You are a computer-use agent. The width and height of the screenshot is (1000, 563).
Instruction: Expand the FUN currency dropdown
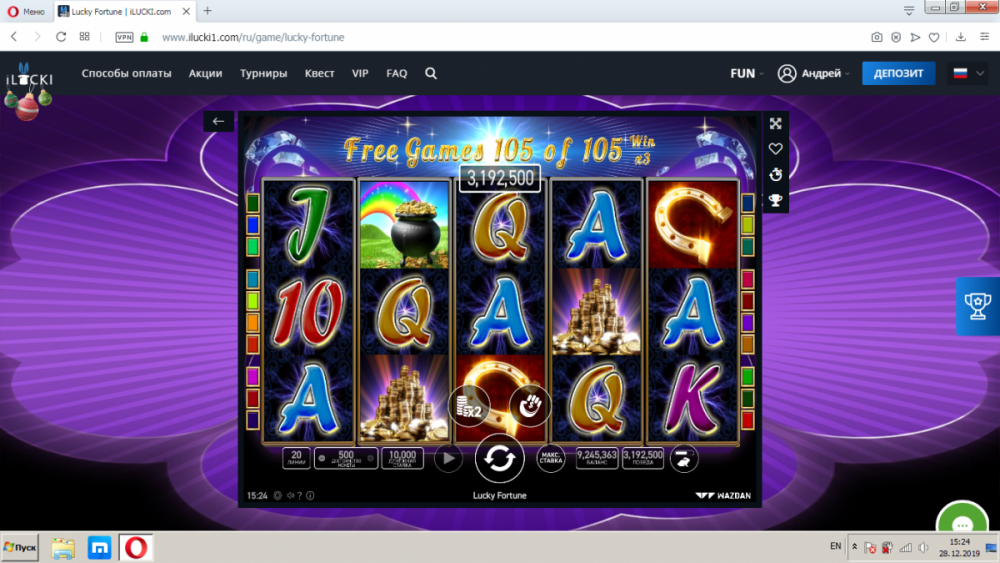click(747, 73)
